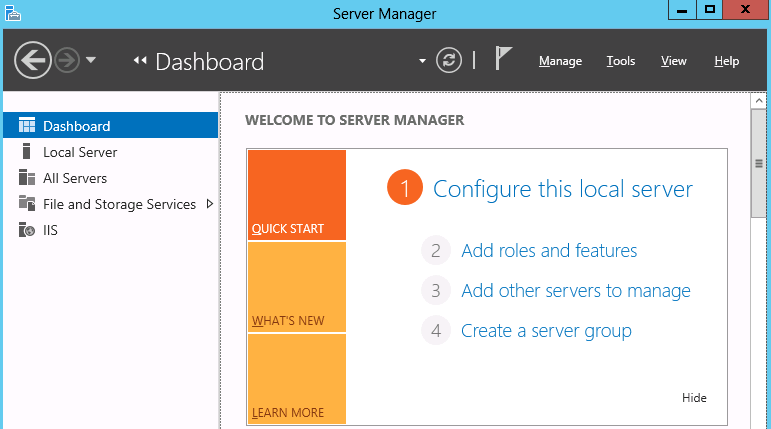Click the Local Server icon
The image size is (771, 429).
27,152
